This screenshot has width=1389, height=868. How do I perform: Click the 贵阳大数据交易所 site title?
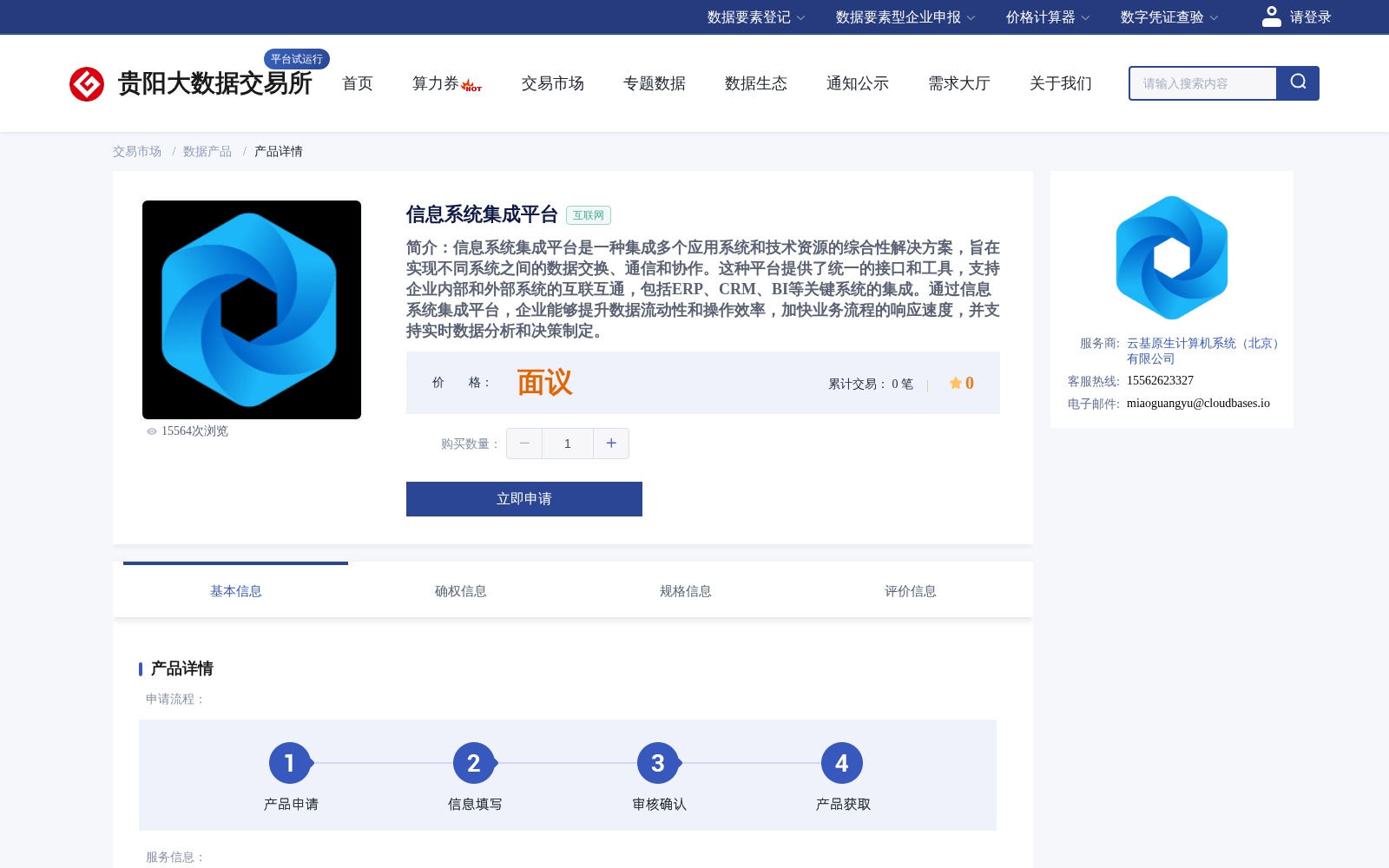coord(214,83)
